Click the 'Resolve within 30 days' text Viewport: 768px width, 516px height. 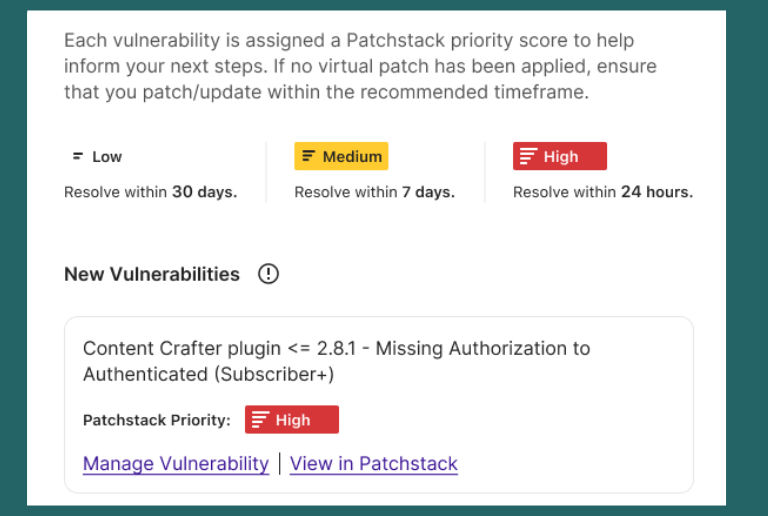(150, 192)
